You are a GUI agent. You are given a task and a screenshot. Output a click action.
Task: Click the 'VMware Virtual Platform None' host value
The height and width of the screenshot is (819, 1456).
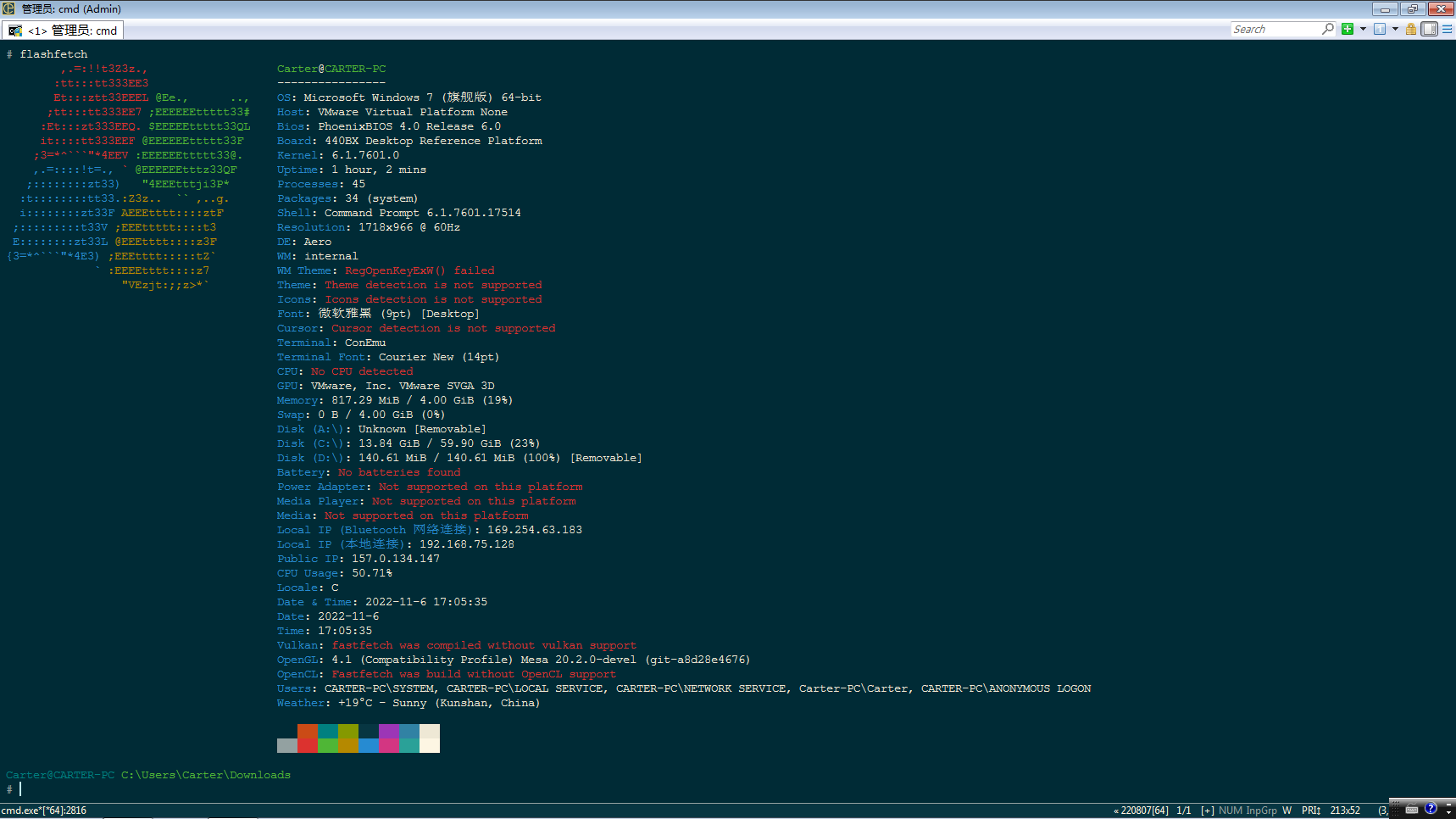tap(413, 112)
